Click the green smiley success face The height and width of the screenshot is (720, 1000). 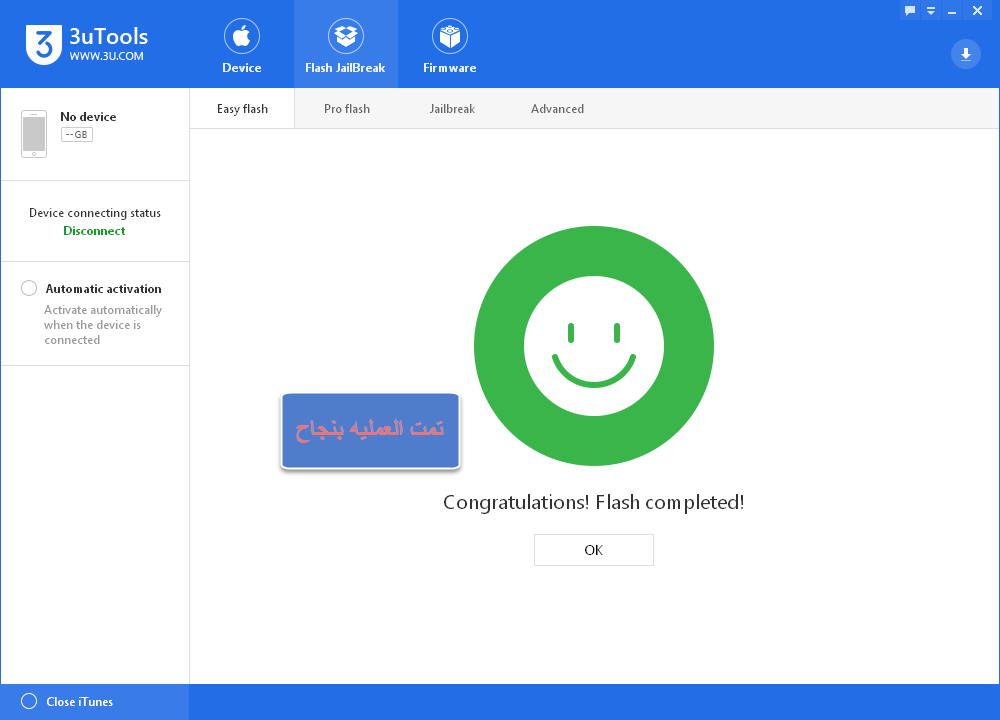[x=594, y=346]
